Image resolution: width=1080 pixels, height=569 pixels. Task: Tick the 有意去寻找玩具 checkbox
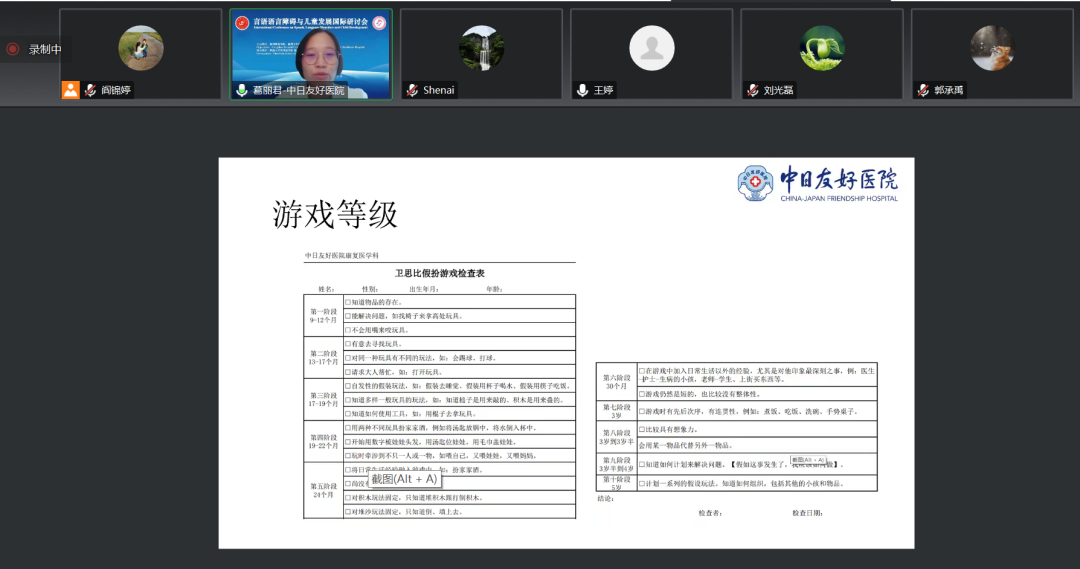[x=348, y=344]
